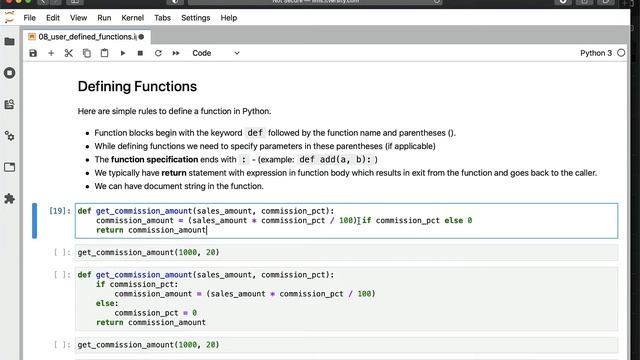
Task: Click the if/else get_commission_amount definition cell
Action: 346,298
